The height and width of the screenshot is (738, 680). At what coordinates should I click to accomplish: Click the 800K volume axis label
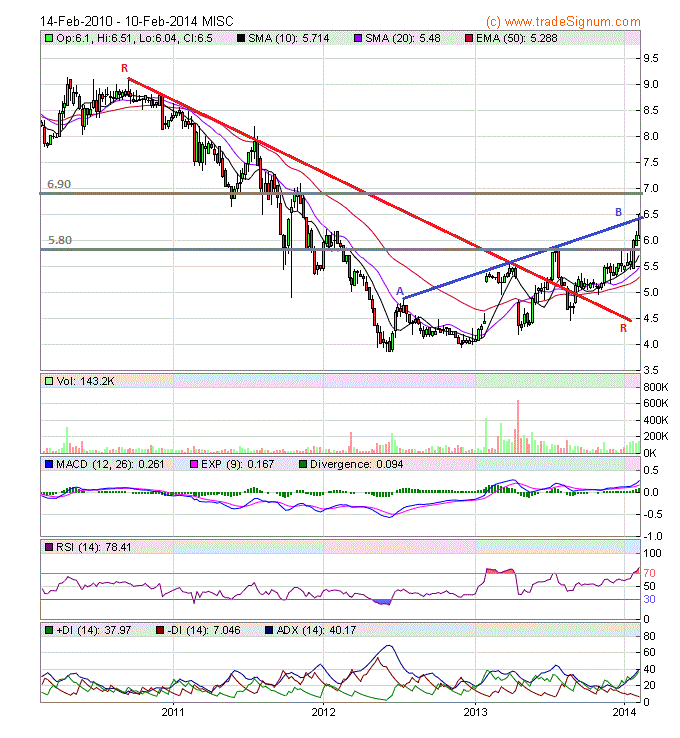(x=656, y=387)
